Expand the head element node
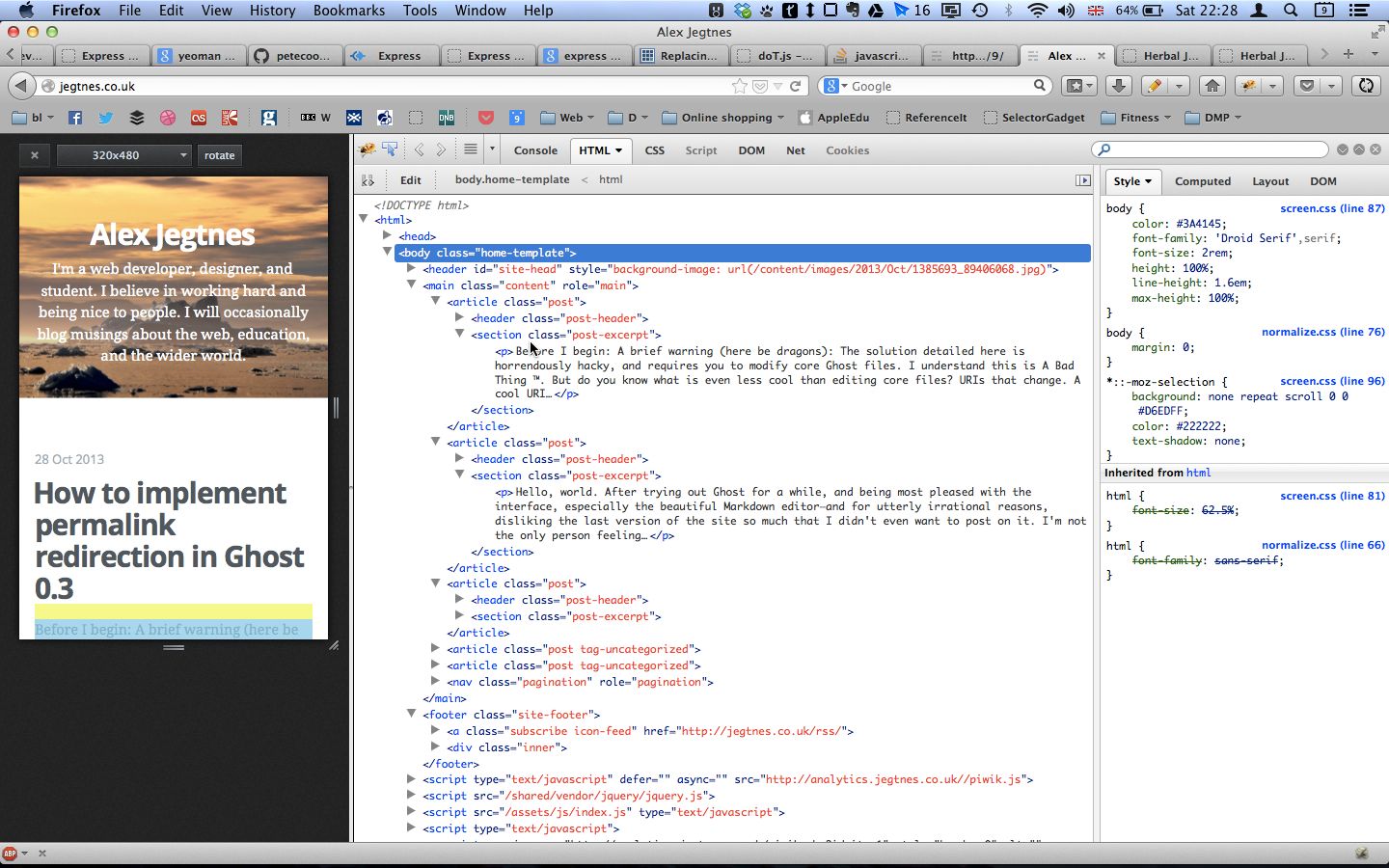Viewport: 1389px width, 868px height. (x=388, y=235)
